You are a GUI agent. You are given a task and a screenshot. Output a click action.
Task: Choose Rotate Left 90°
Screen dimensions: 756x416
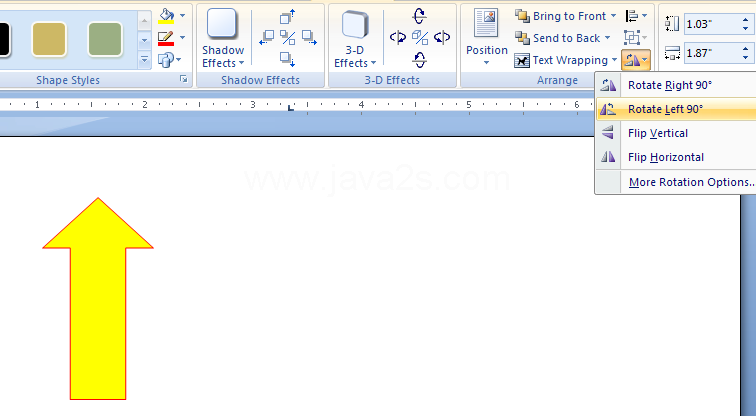click(676, 109)
